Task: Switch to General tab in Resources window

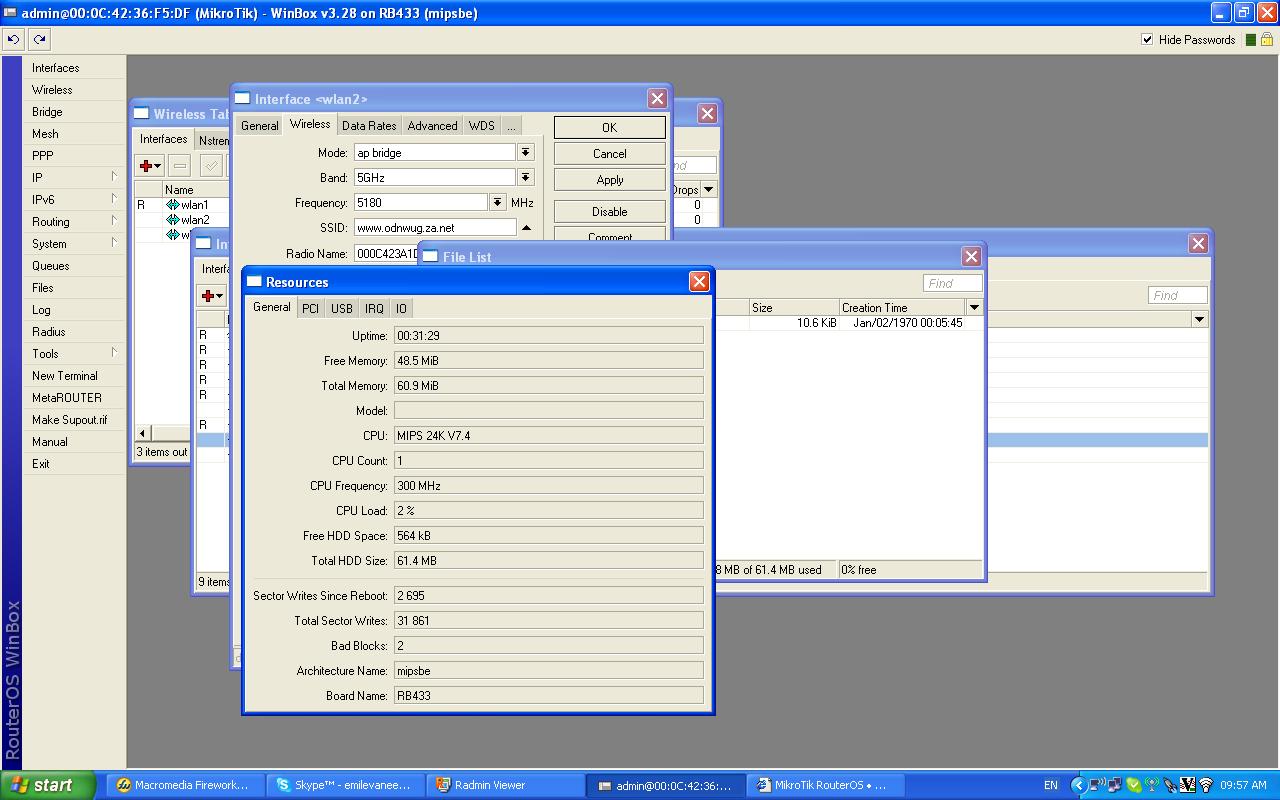Action: (272, 307)
